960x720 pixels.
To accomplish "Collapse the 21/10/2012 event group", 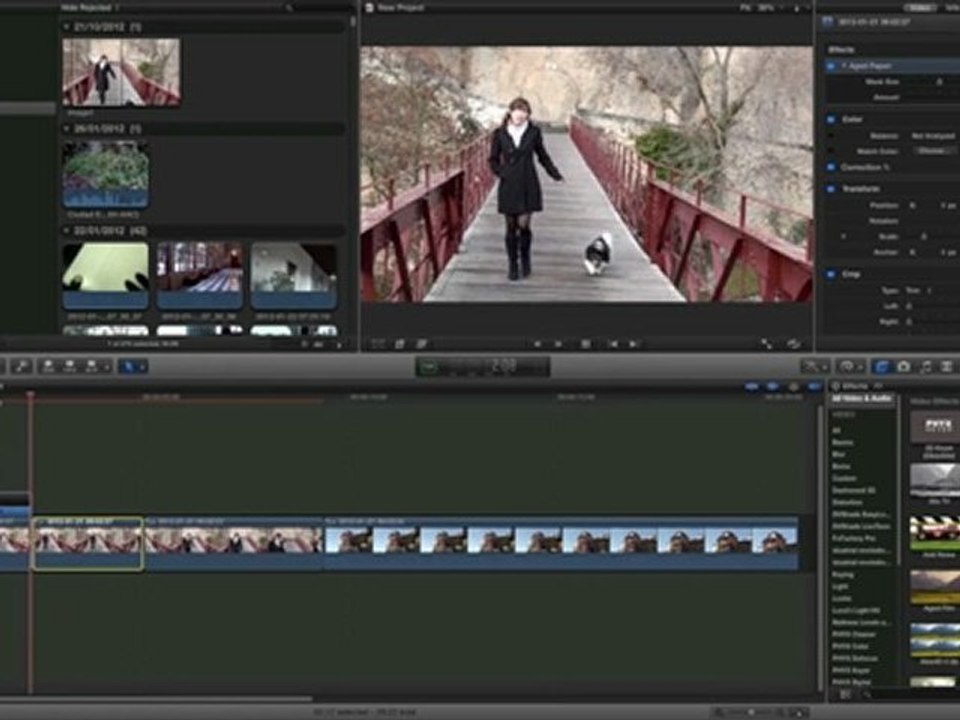I will pos(67,26).
